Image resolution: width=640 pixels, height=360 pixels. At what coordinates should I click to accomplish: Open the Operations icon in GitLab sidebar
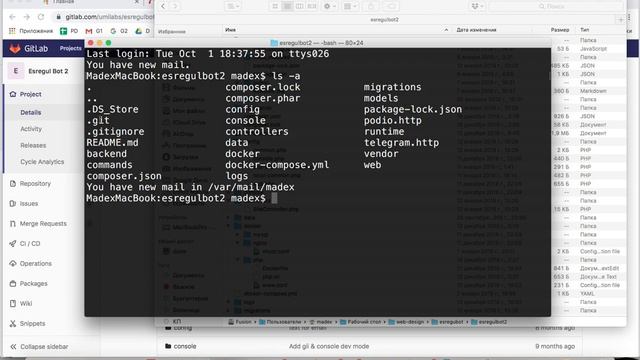pyautogui.click(x=13, y=264)
